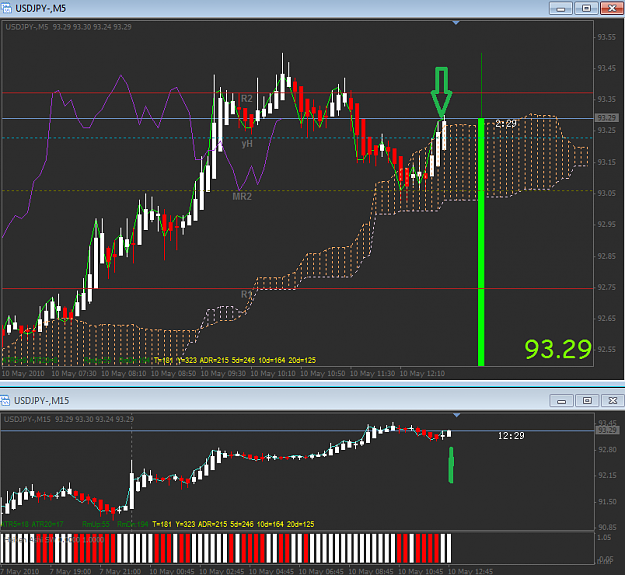This screenshot has height=575, width=625.
Task: Click the 93.35 price axis label in M5
Action: click(606, 99)
